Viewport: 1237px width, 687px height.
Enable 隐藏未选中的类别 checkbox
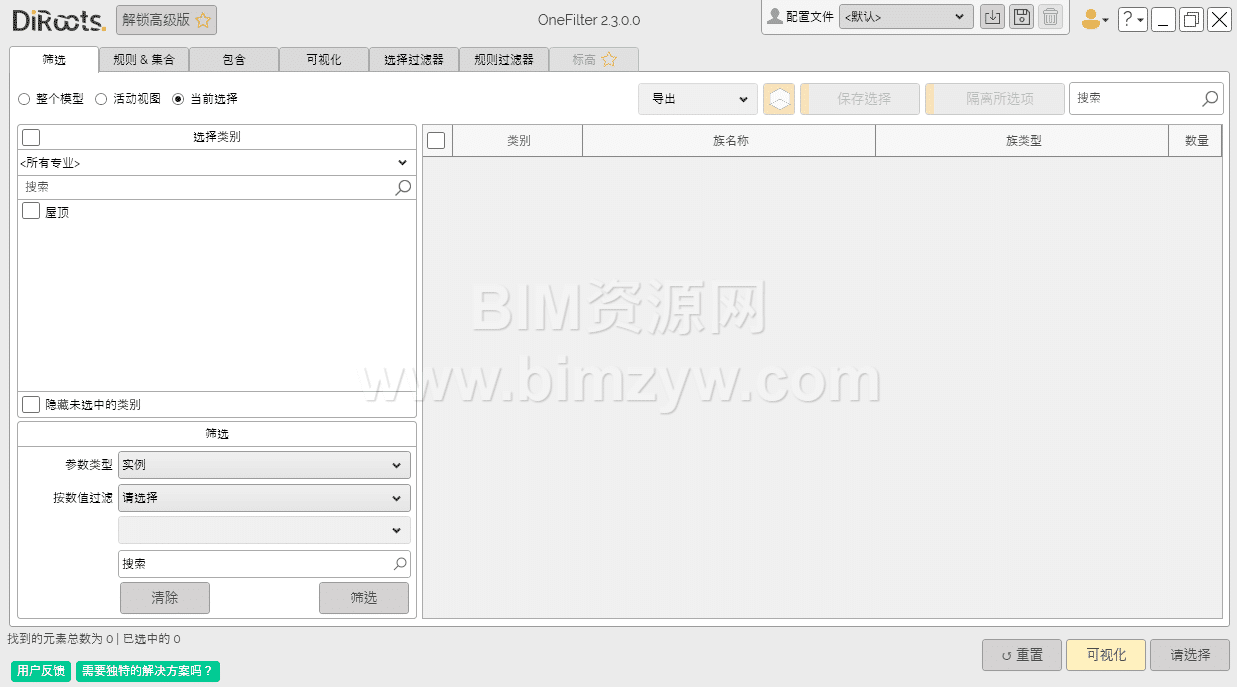click(31, 404)
